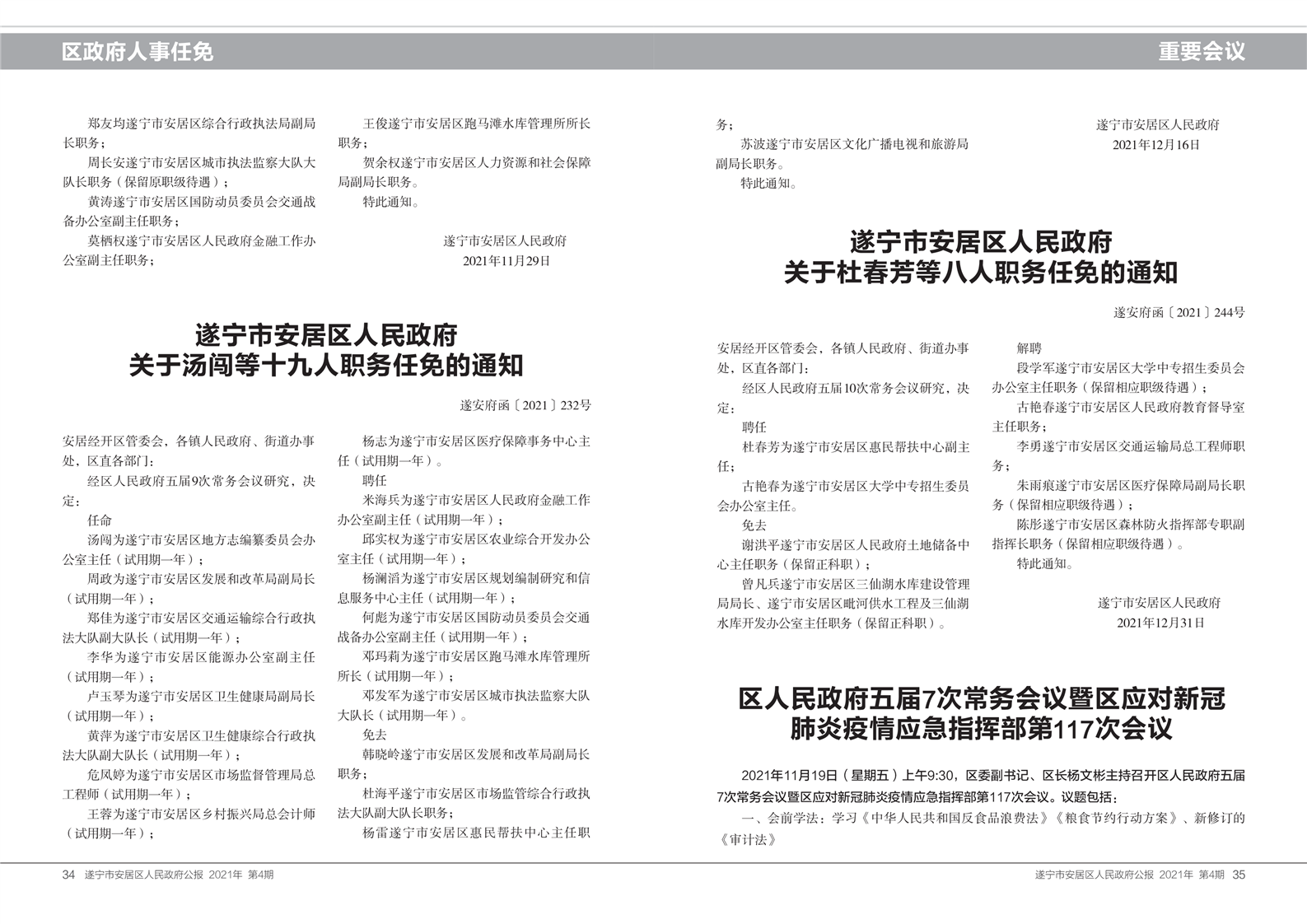
Task: Select the heading 区人民政府五届7次常务会议暨区应对新冠
Action: tap(981, 699)
